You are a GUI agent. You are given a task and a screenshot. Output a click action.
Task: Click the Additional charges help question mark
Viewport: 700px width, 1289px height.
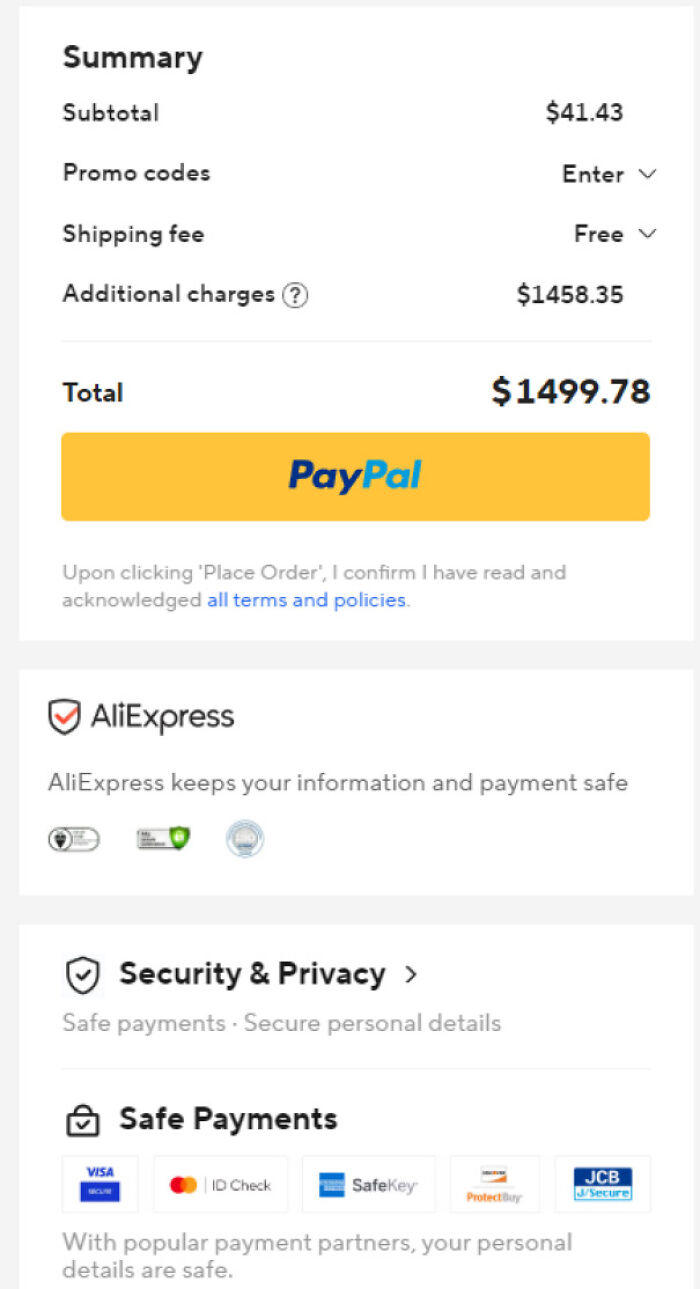tap(294, 295)
